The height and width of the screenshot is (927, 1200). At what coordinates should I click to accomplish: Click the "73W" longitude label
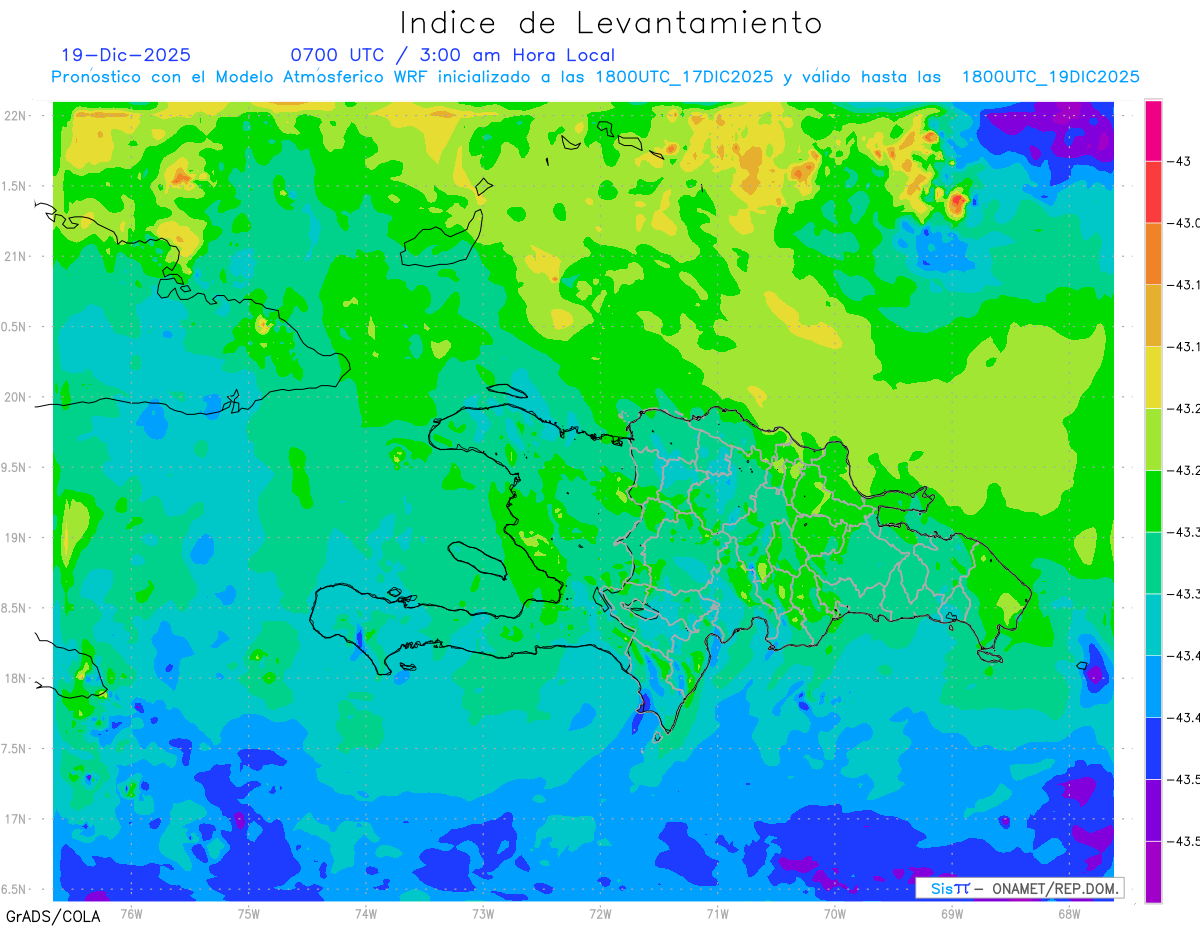(483, 913)
